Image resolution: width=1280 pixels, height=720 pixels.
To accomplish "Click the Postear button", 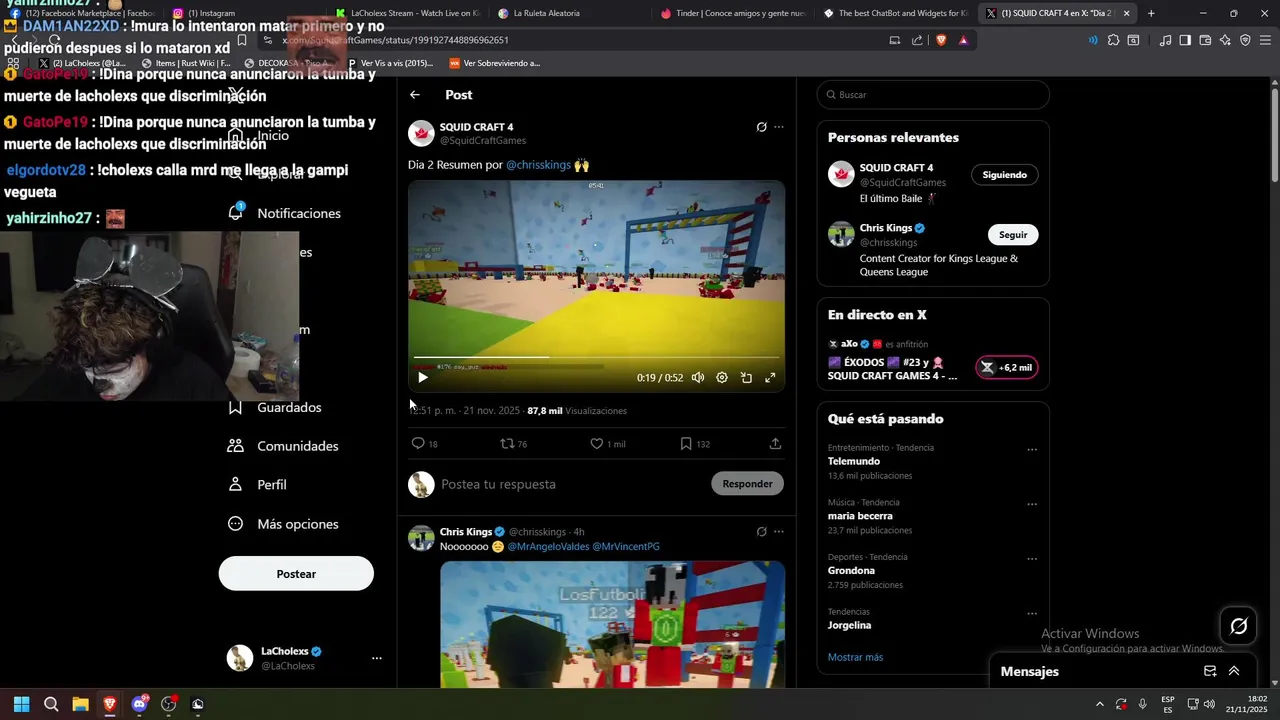I will (x=296, y=574).
